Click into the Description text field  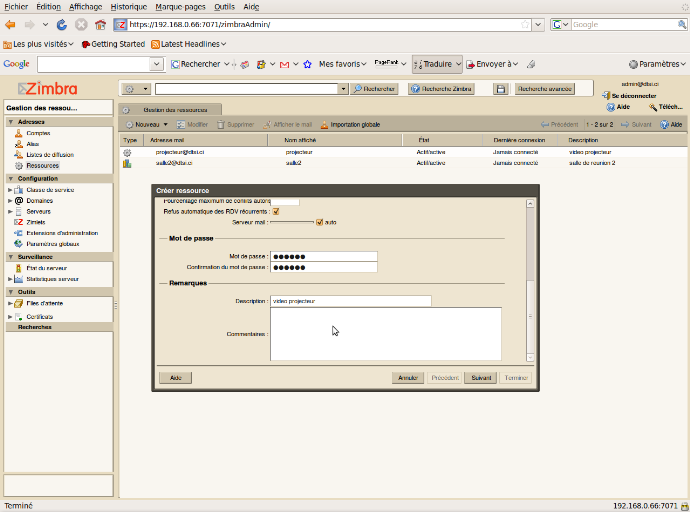(x=350, y=300)
